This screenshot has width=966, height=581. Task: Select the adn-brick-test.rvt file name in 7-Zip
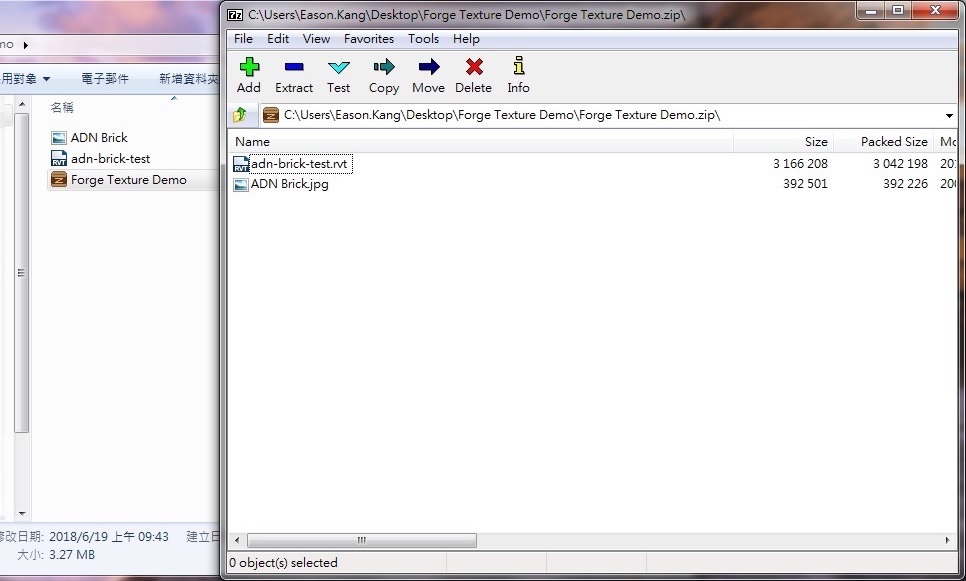click(x=299, y=164)
